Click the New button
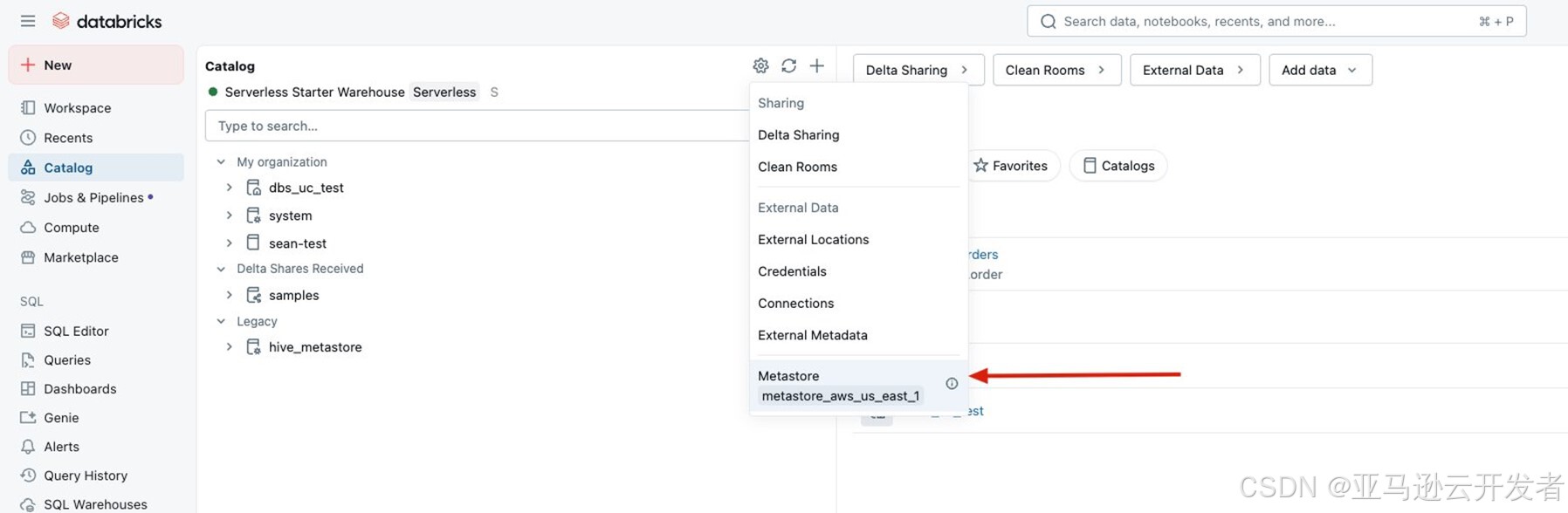 coord(96,65)
